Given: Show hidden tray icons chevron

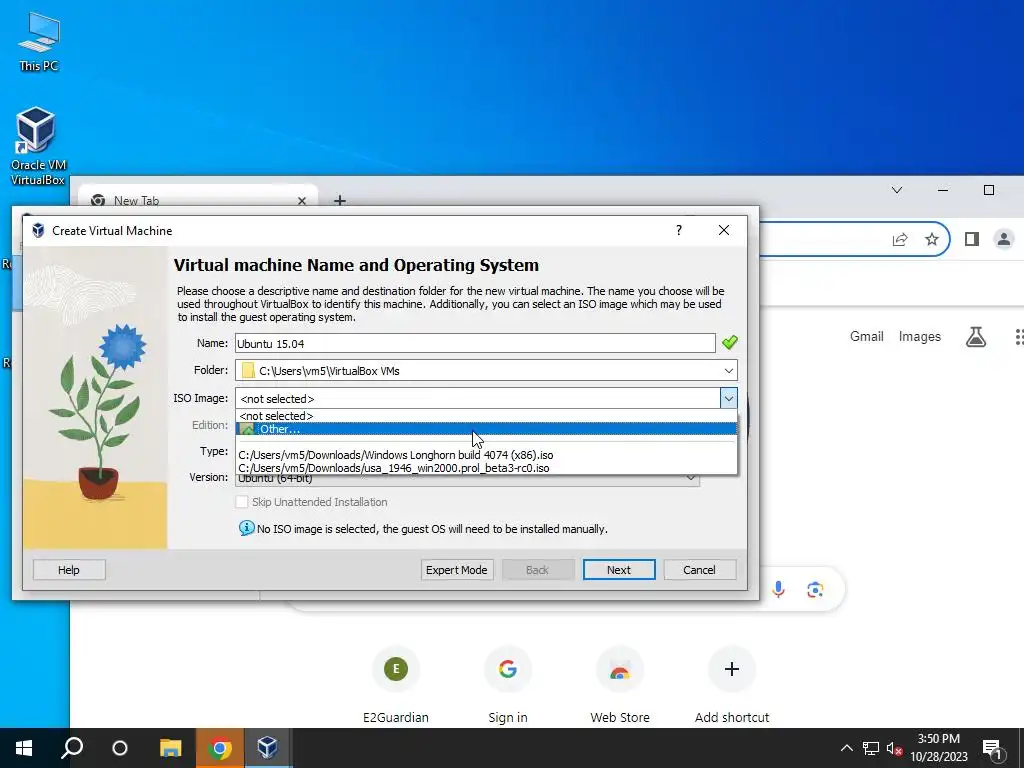Looking at the screenshot, I should point(846,748).
